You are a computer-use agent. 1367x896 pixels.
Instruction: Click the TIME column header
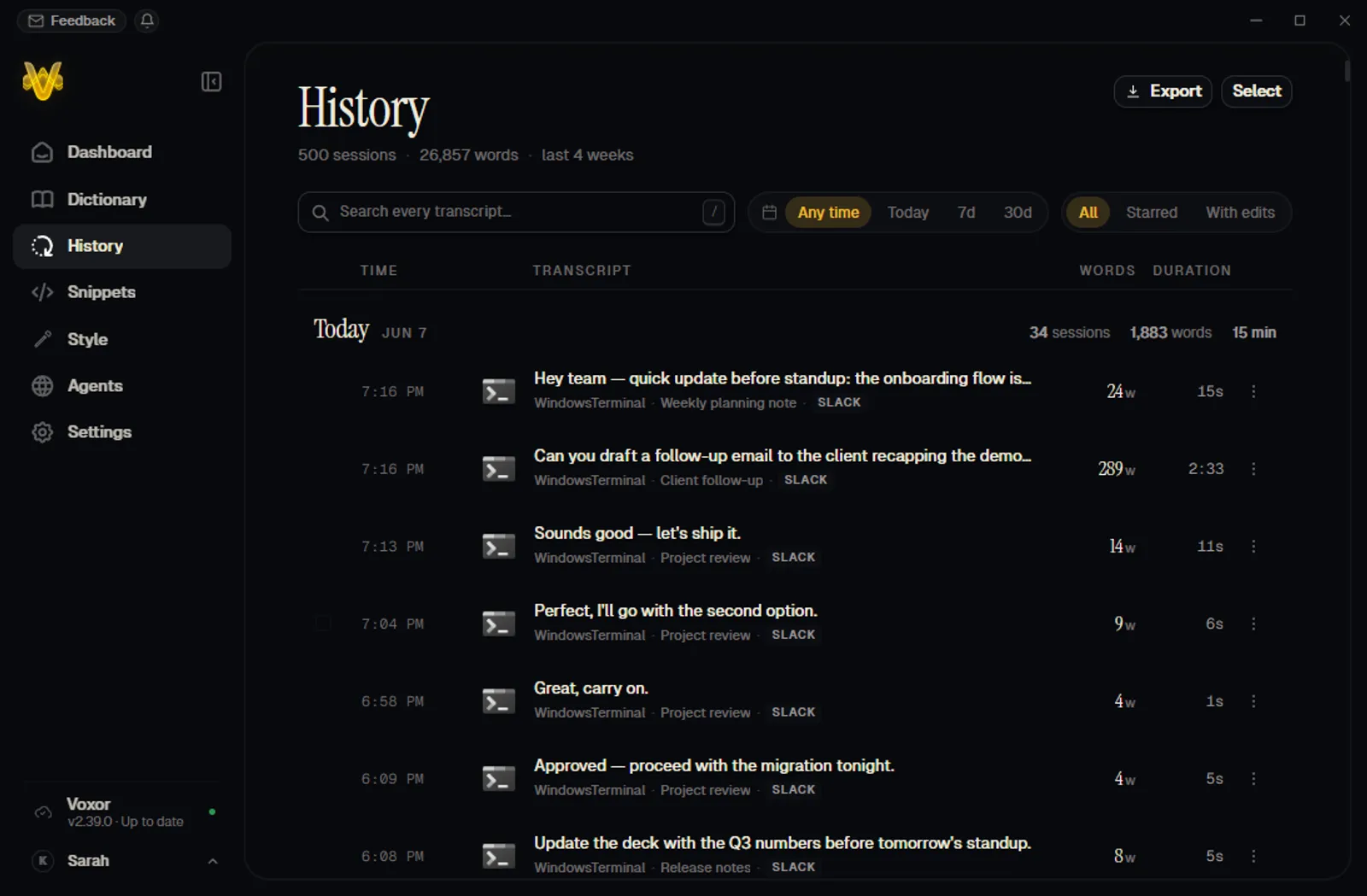[378, 271]
